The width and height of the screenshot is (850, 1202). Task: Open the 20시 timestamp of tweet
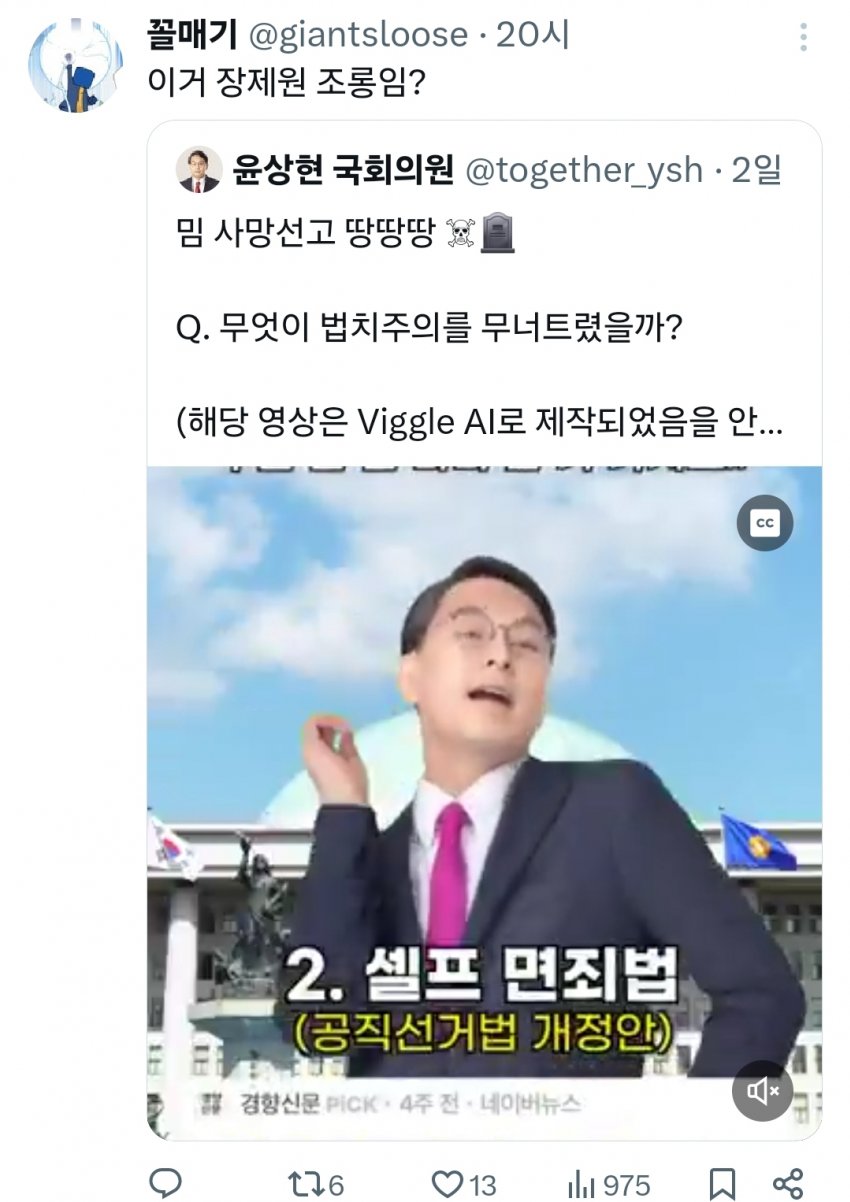tap(533, 35)
